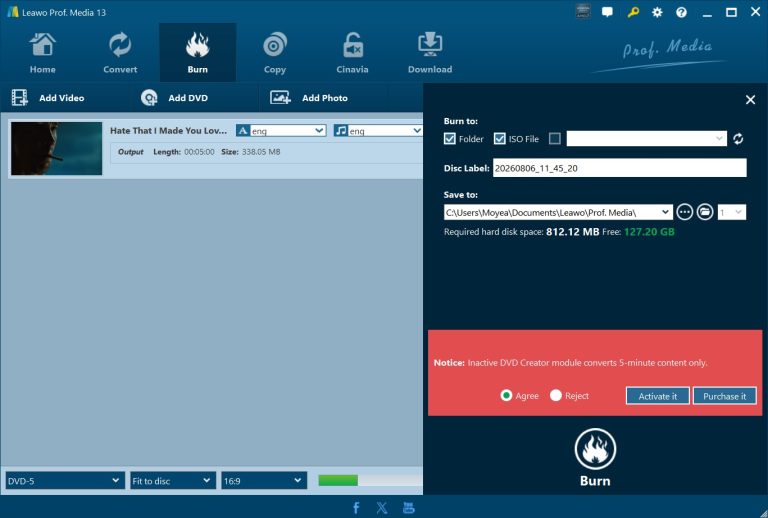Open the 16:9 aspect ratio dropdown

point(264,481)
